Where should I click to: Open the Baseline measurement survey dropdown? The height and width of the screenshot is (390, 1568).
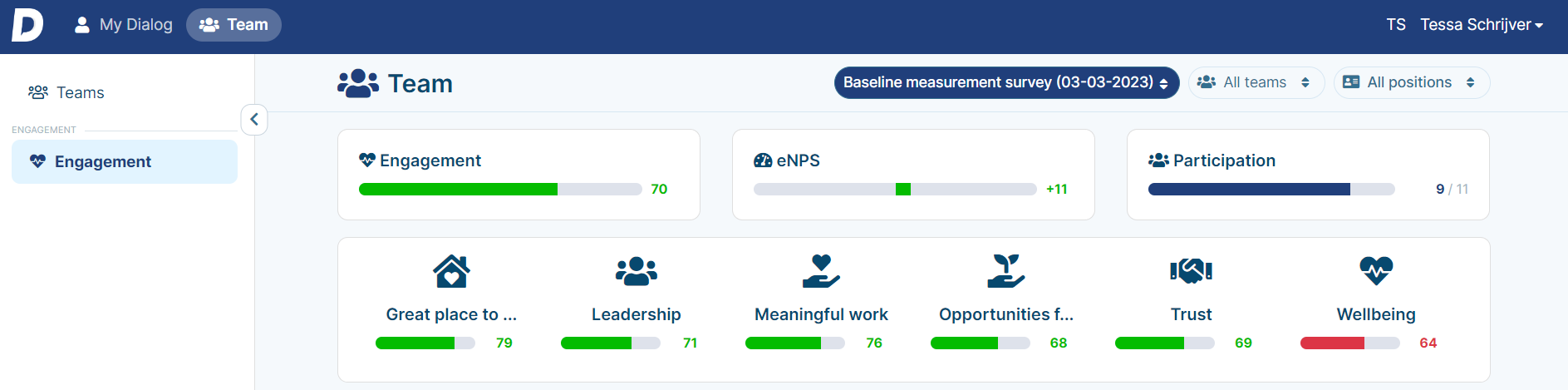pos(1006,82)
